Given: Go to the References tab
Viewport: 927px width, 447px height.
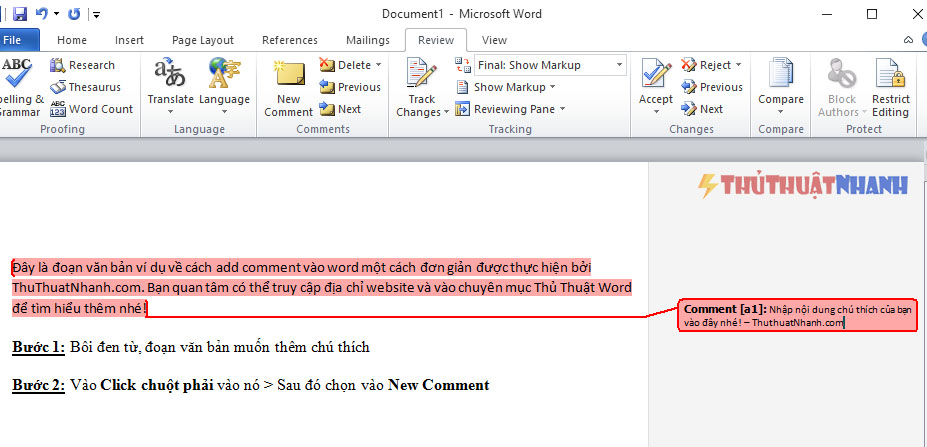Looking at the screenshot, I should pos(290,40).
